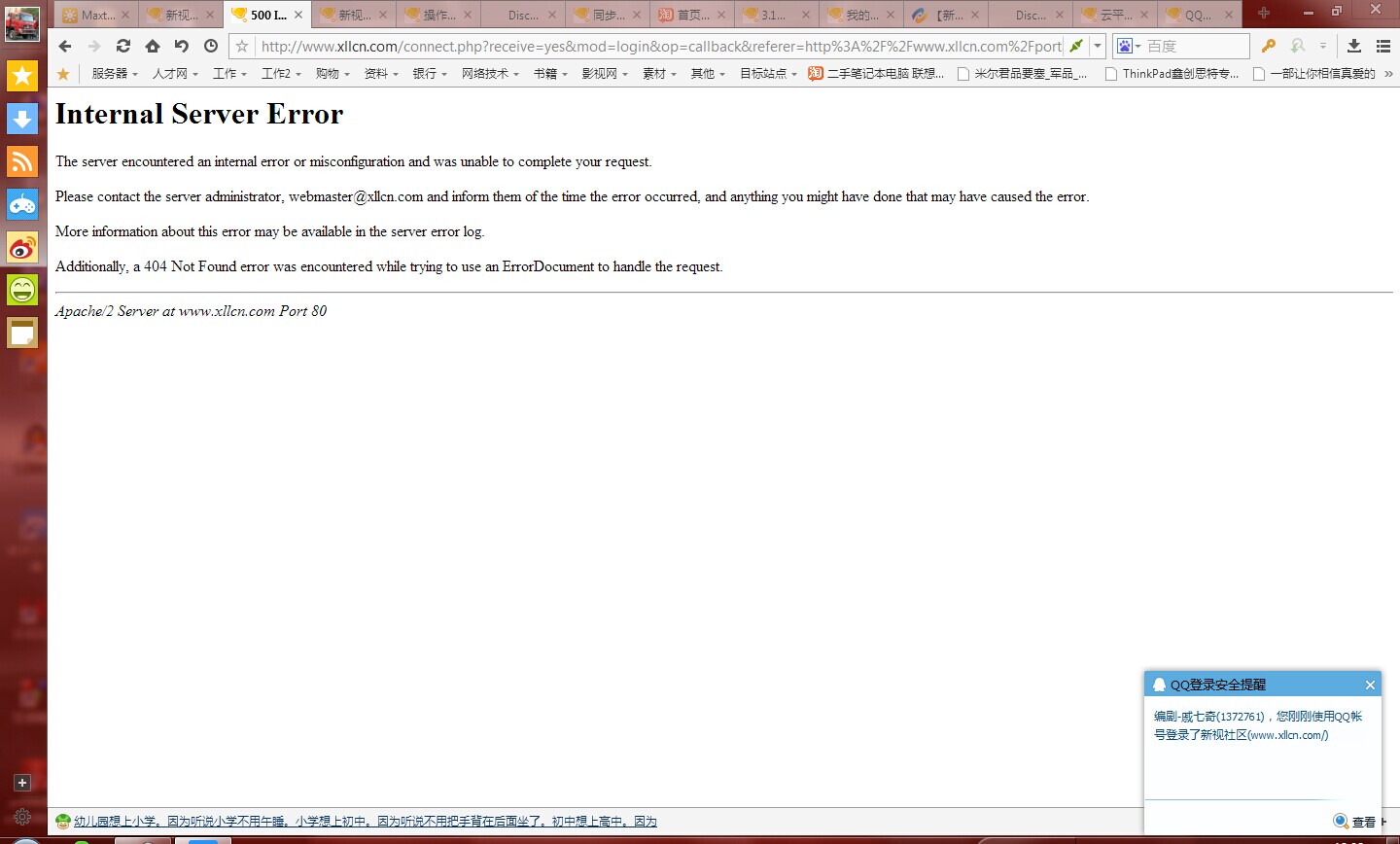Open the Downloads panel in the sidebar
Viewport: 1400px width, 844px height.
pyautogui.click(x=22, y=119)
